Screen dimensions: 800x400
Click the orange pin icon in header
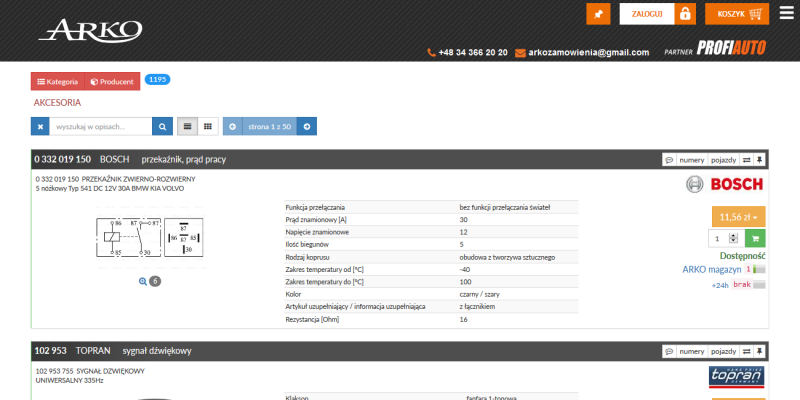click(598, 14)
